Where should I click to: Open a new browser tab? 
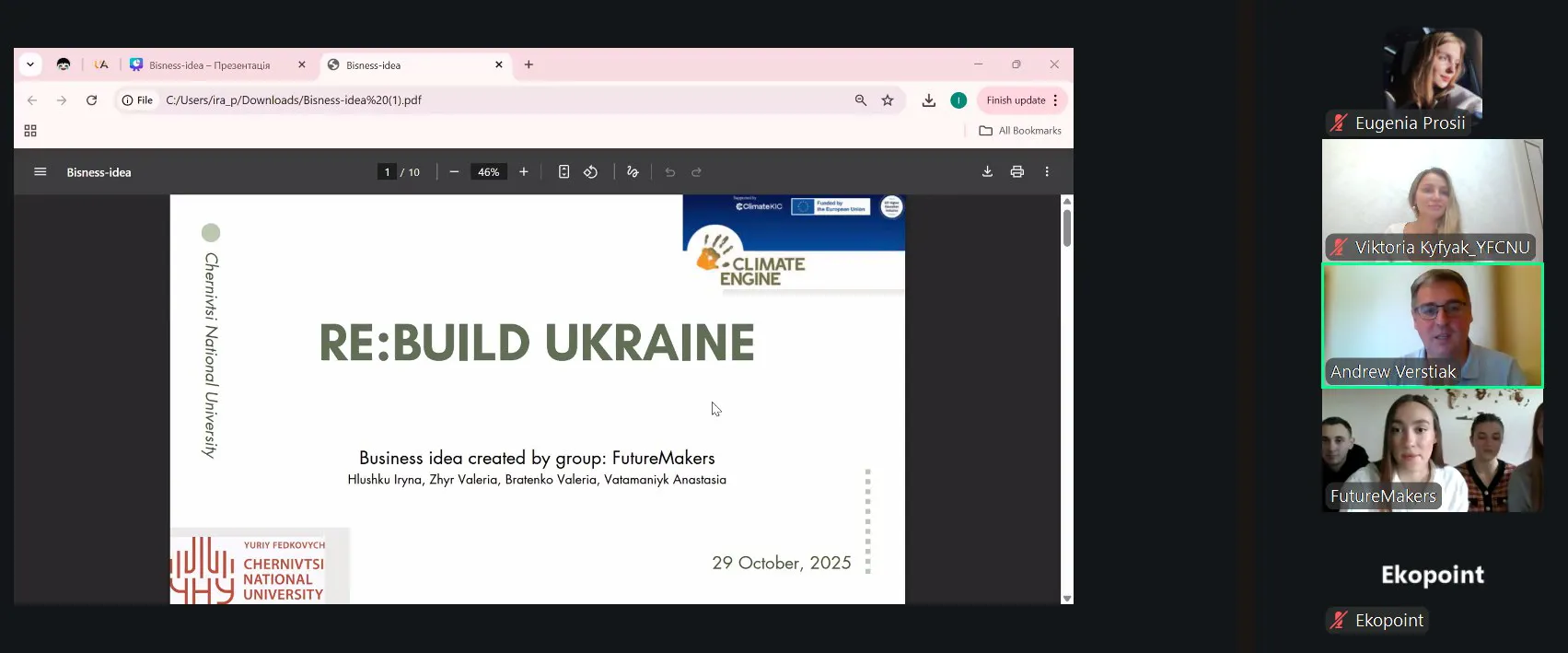528,64
